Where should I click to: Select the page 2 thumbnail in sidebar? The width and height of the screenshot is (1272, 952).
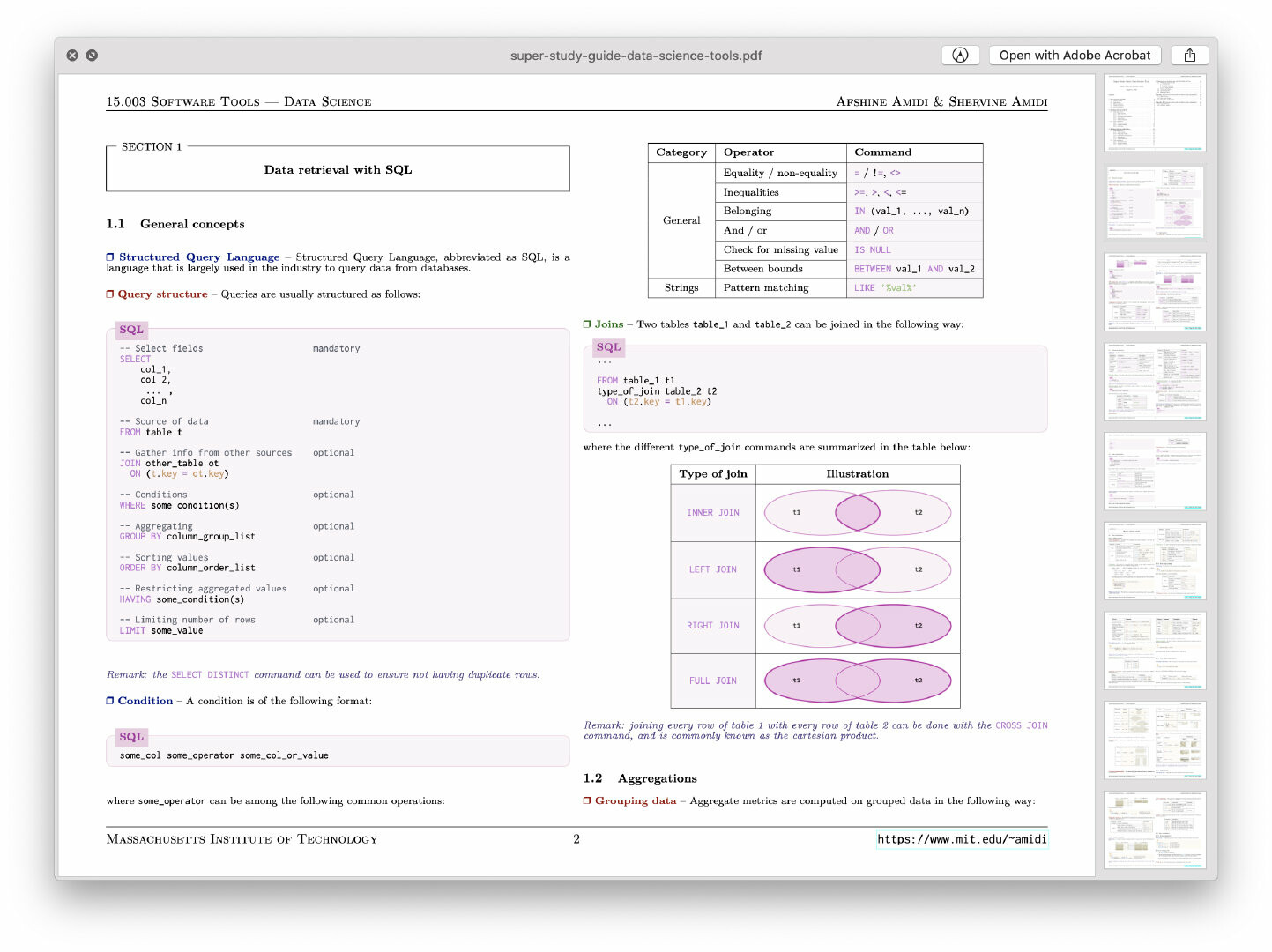1155,202
